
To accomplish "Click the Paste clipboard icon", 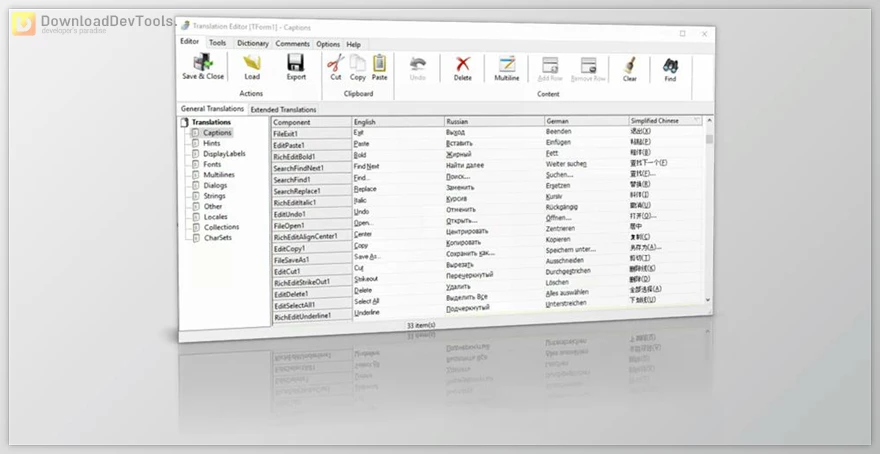I will [x=379, y=63].
